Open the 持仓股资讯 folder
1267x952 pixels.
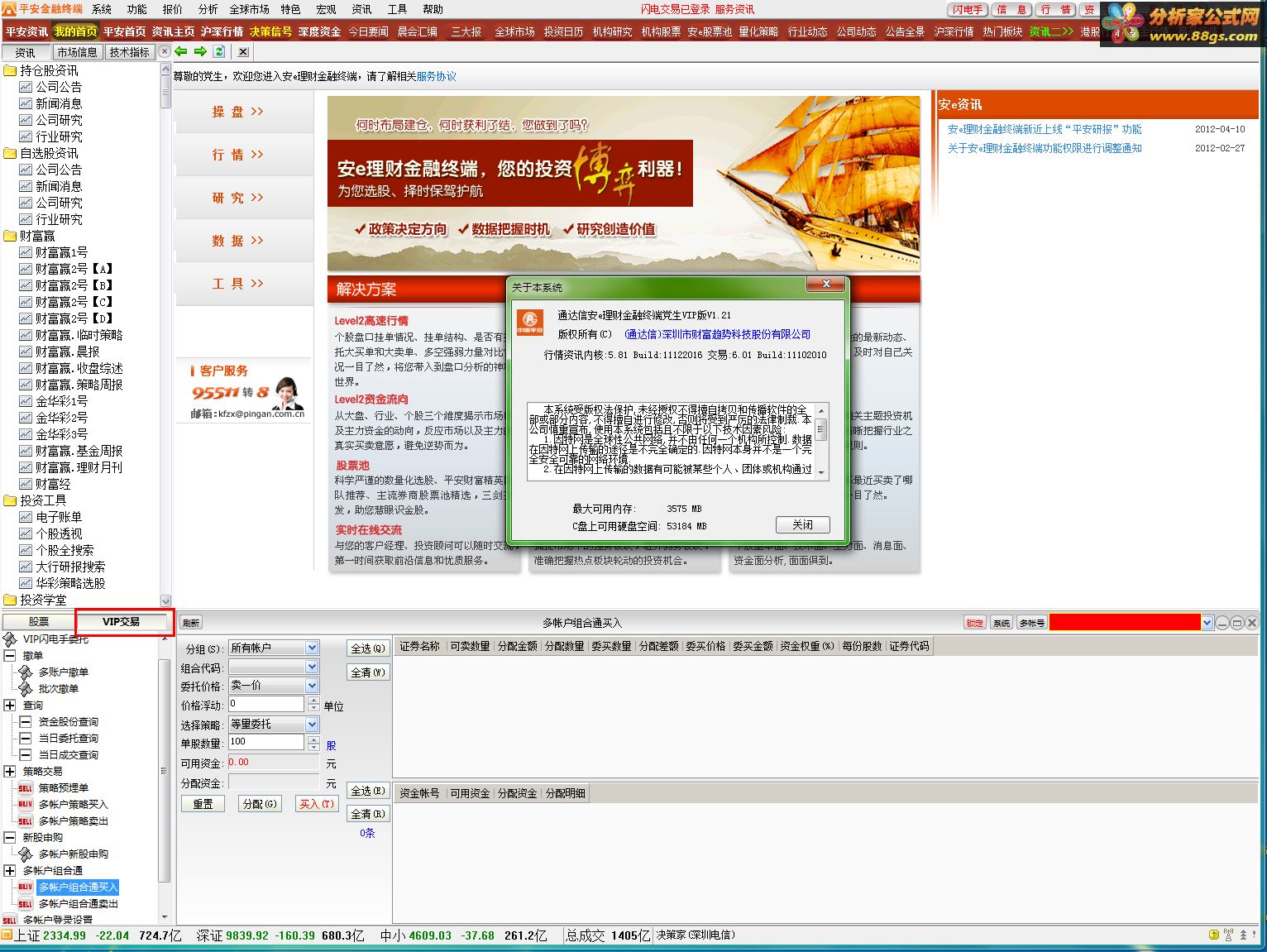[41, 70]
